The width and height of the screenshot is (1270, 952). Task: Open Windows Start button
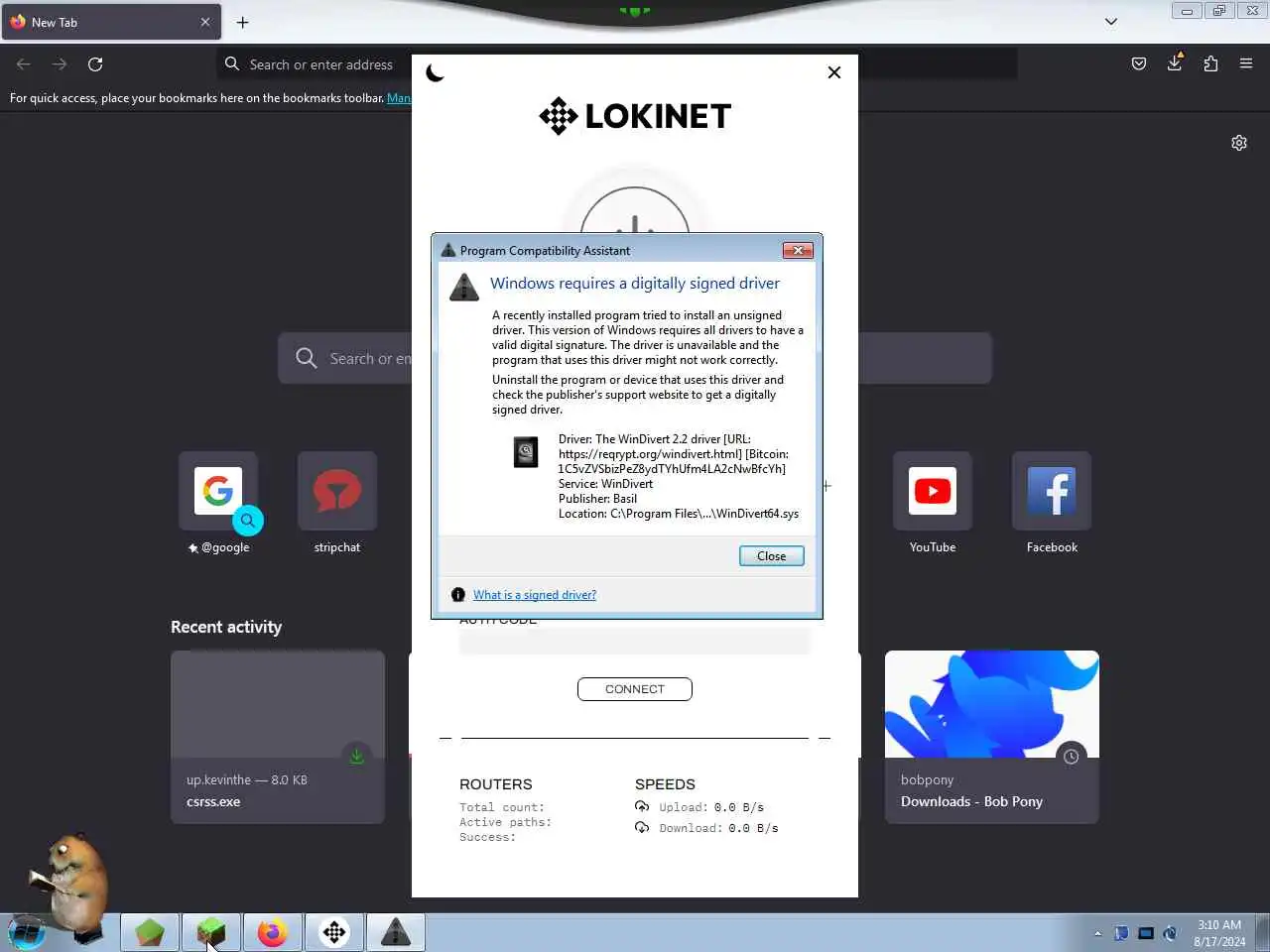pyautogui.click(x=27, y=933)
